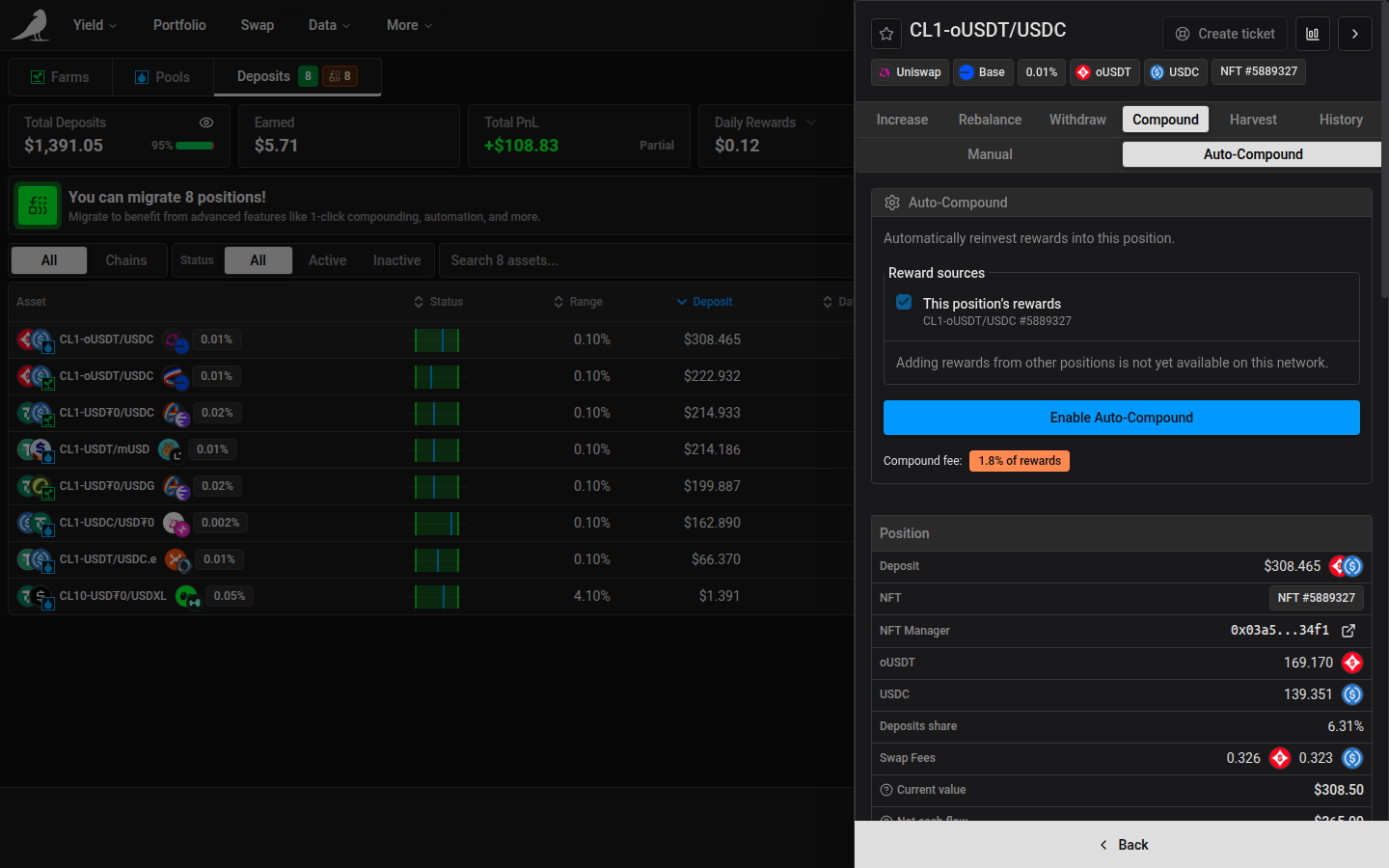The image size is (1389, 868).
Task: Click the protocol icon in CL10-USD₮0/USDXL row
Action: coord(188,596)
